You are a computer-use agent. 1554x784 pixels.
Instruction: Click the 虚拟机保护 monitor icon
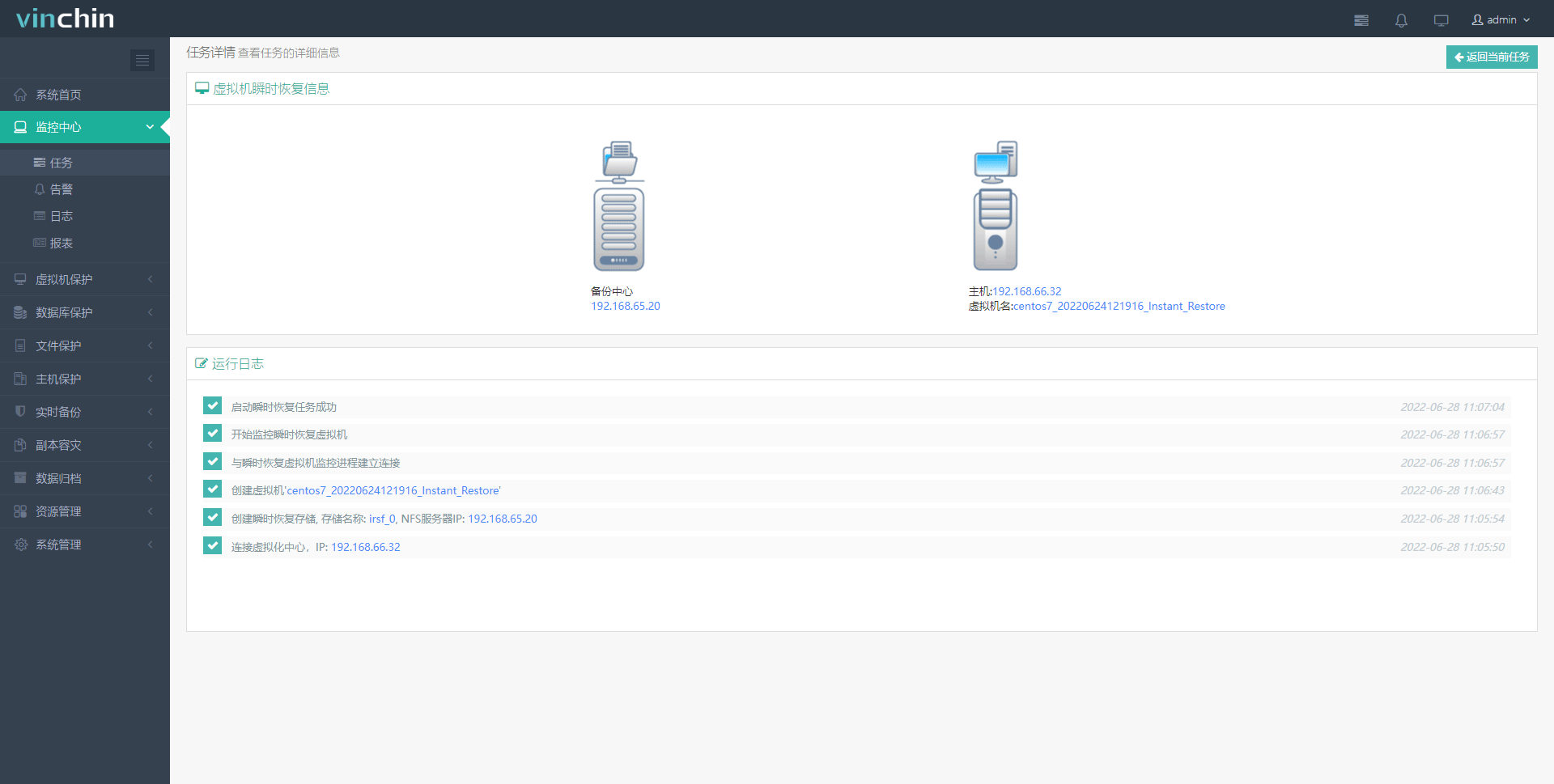click(x=20, y=279)
